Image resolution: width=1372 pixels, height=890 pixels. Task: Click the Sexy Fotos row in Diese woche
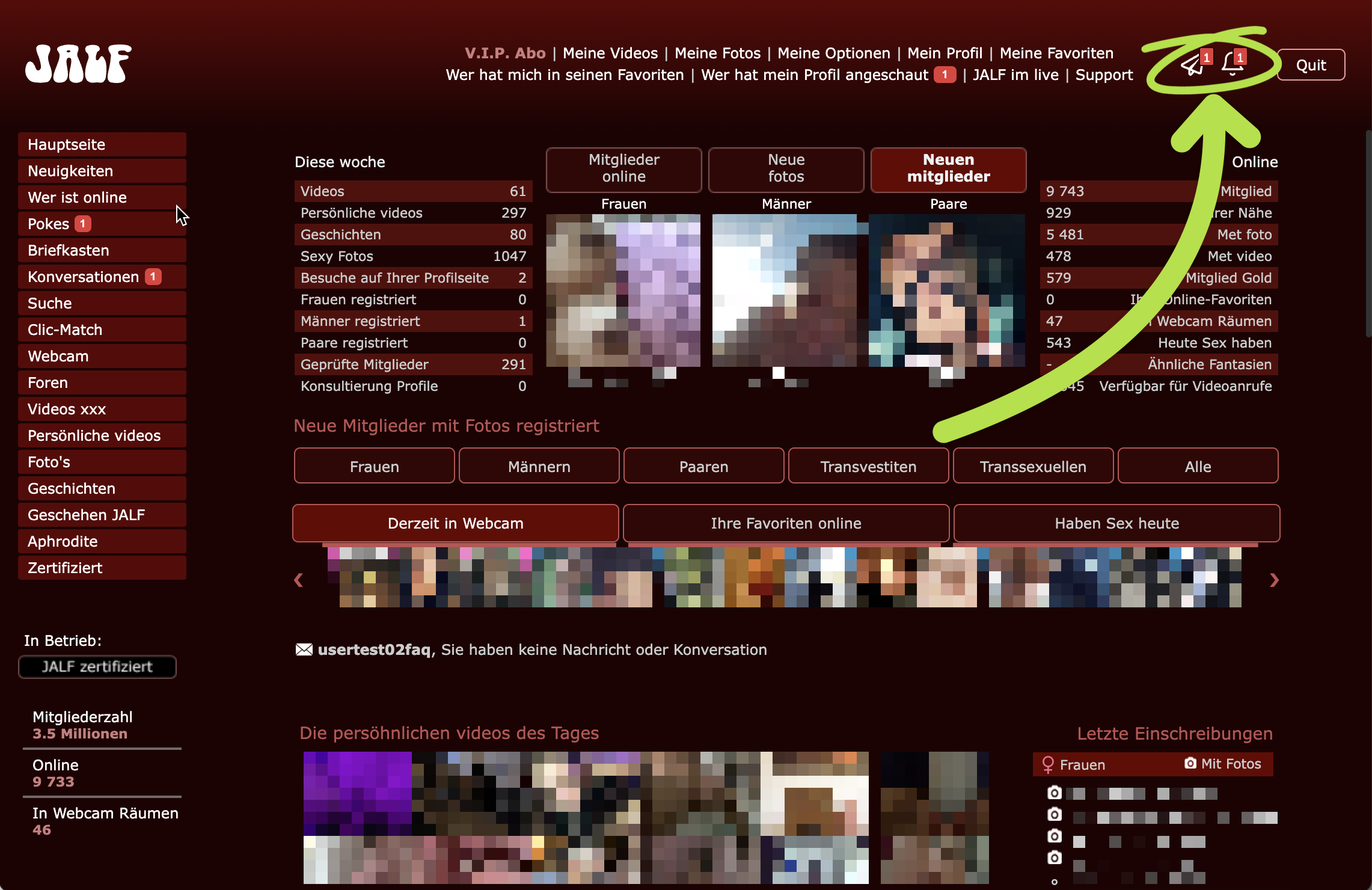click(x=414, y=256)
